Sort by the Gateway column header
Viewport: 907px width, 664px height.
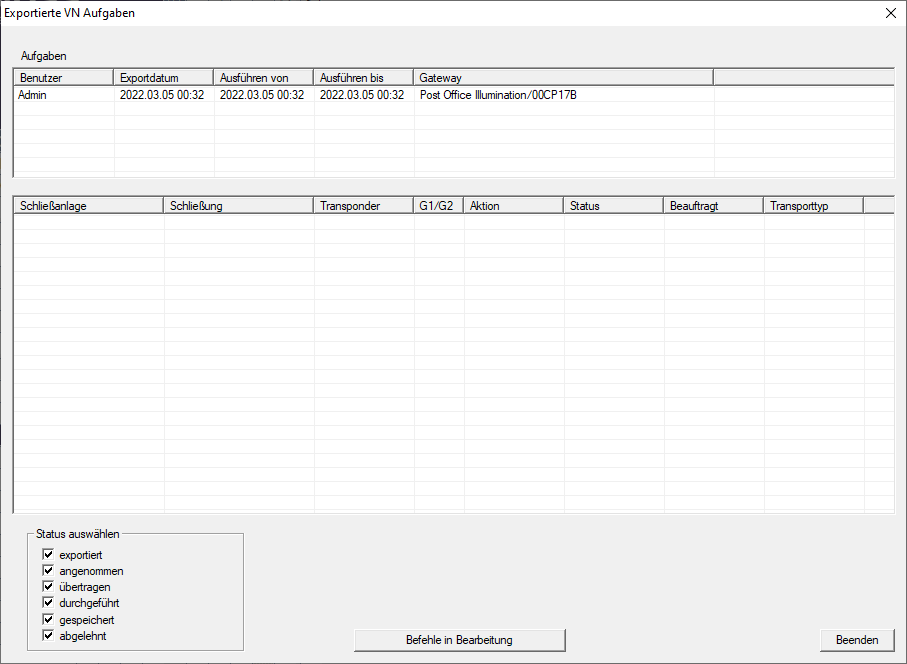click(x=563, y=77)
